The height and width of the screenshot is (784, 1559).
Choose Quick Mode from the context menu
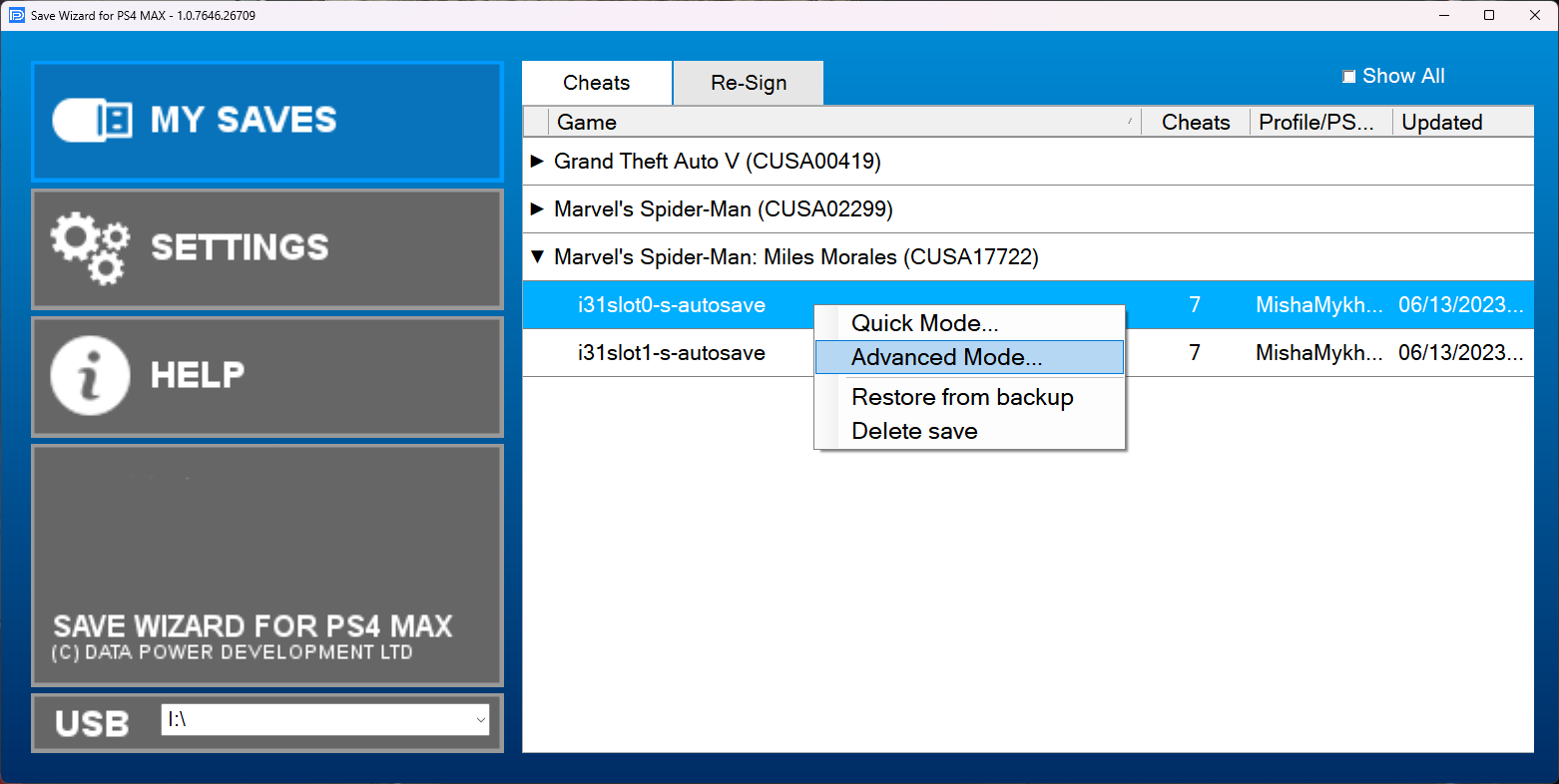tap(970, 323)
